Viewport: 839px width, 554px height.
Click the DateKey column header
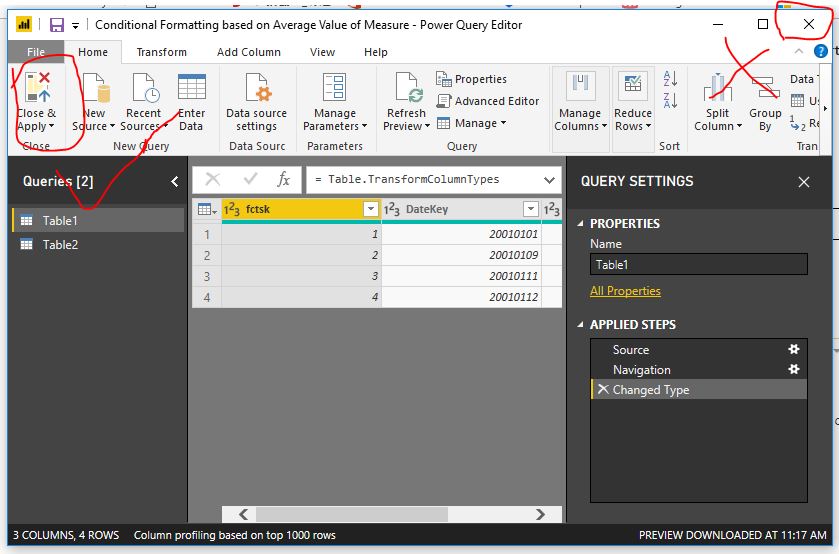[x=461, y=209]
